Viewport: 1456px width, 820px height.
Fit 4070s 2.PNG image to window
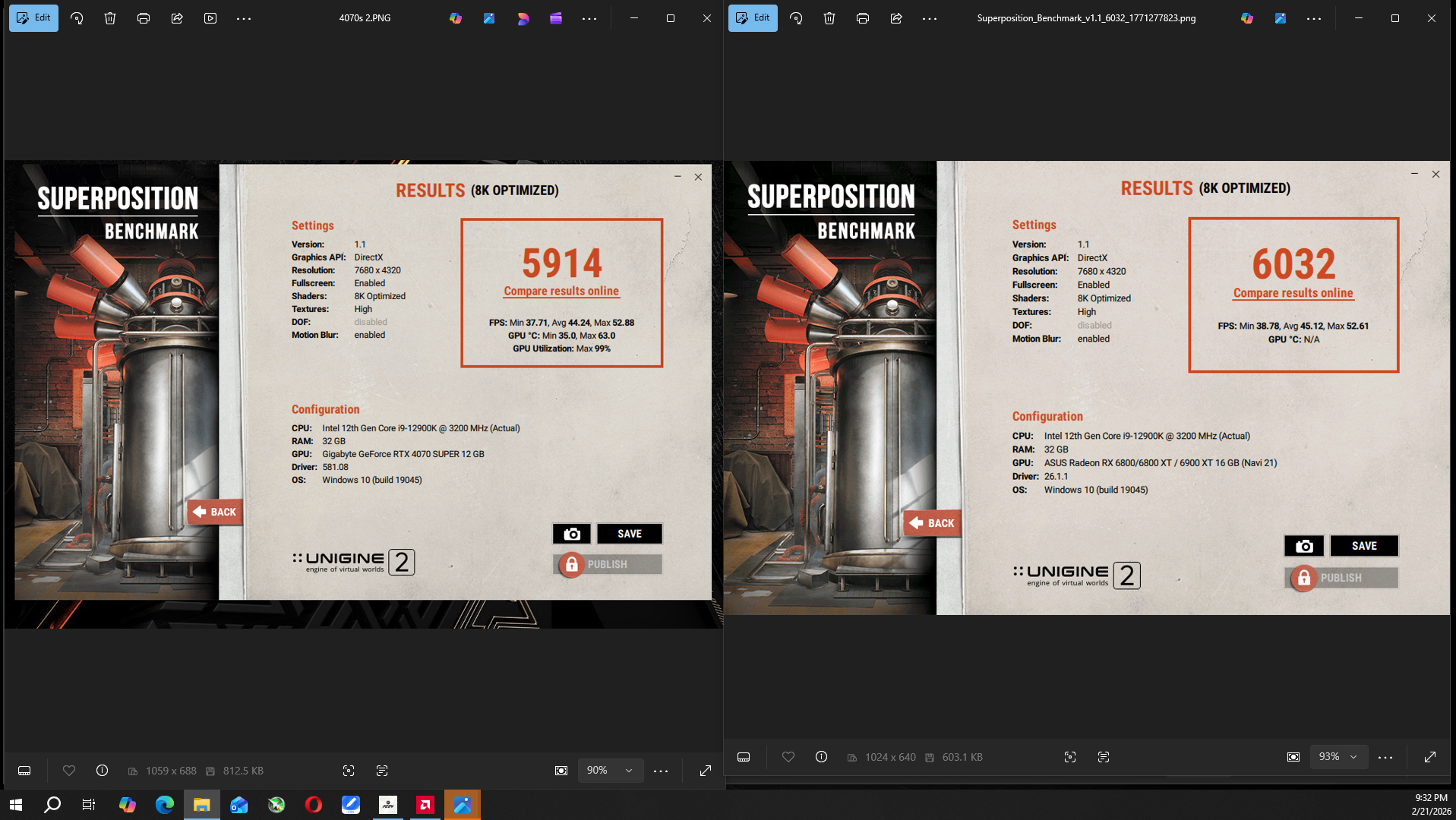[561, 771]
